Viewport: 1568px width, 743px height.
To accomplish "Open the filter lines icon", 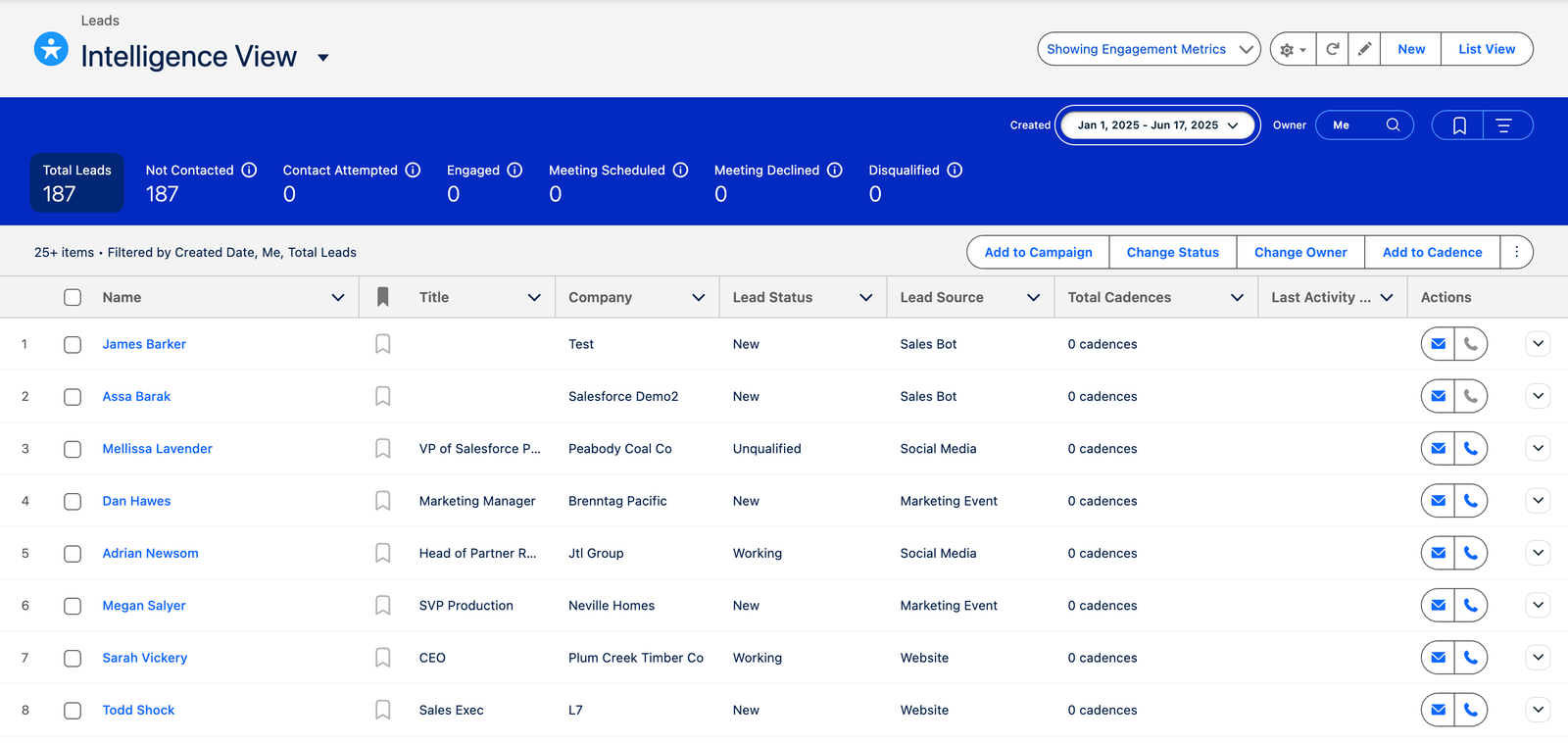I will [x=1508, y=125].
